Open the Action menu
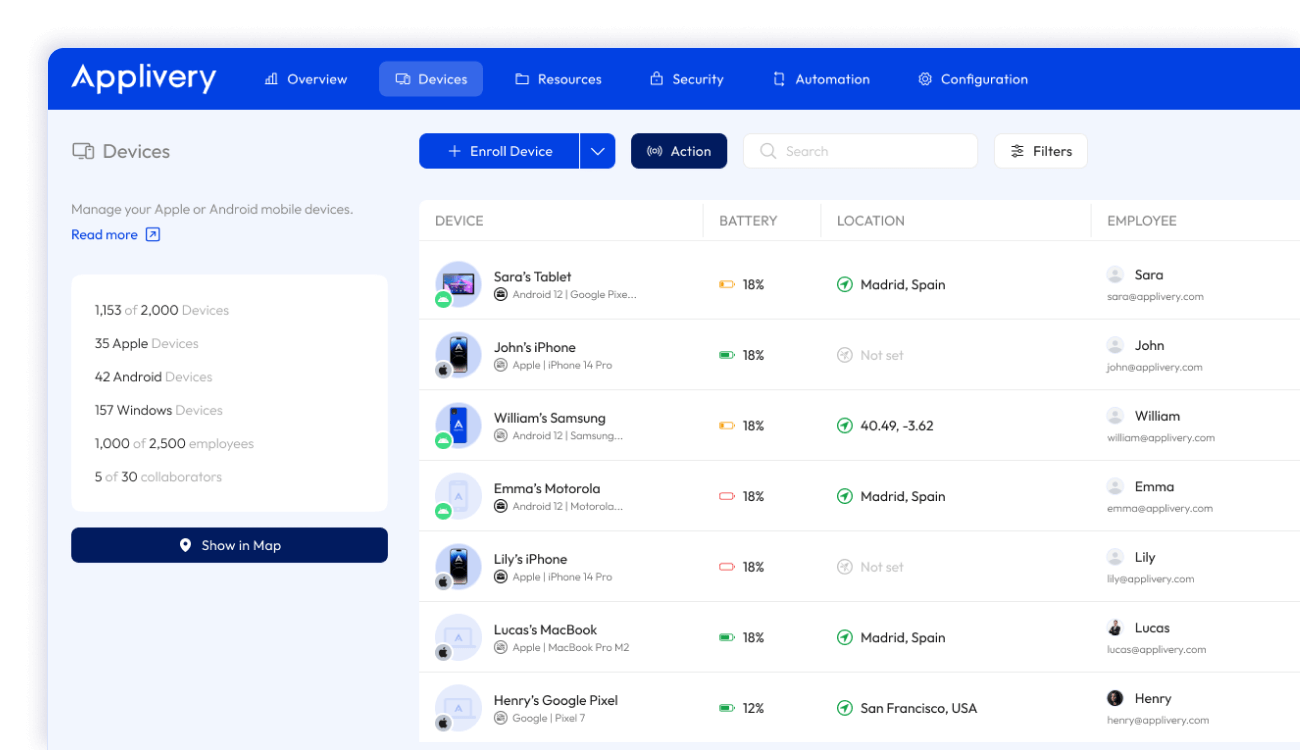The image size is (1300, 750). point(679,151)
